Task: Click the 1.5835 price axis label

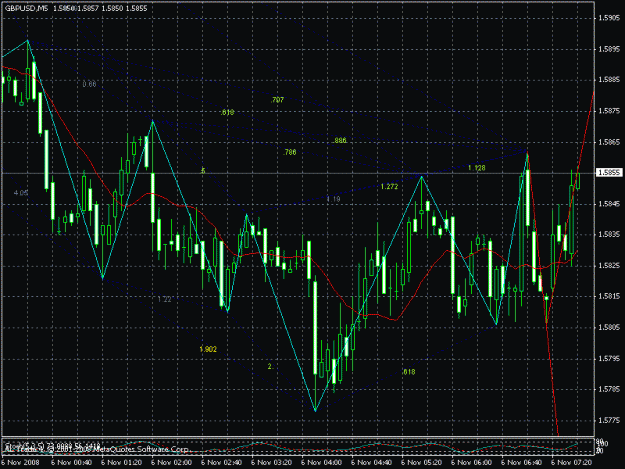Action: tap(609, 234)
